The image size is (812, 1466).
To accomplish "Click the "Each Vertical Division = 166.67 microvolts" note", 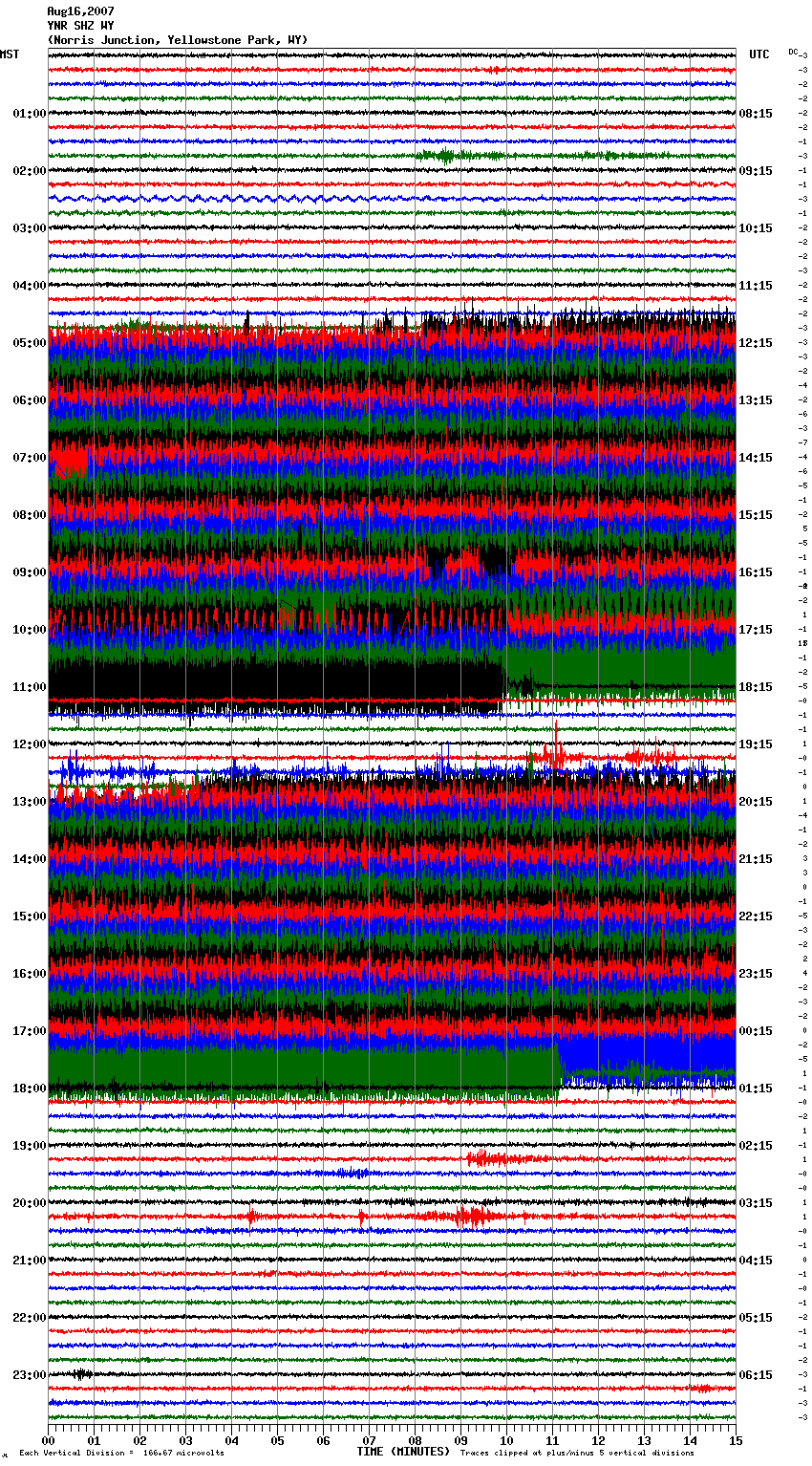I will [121, 1453].
